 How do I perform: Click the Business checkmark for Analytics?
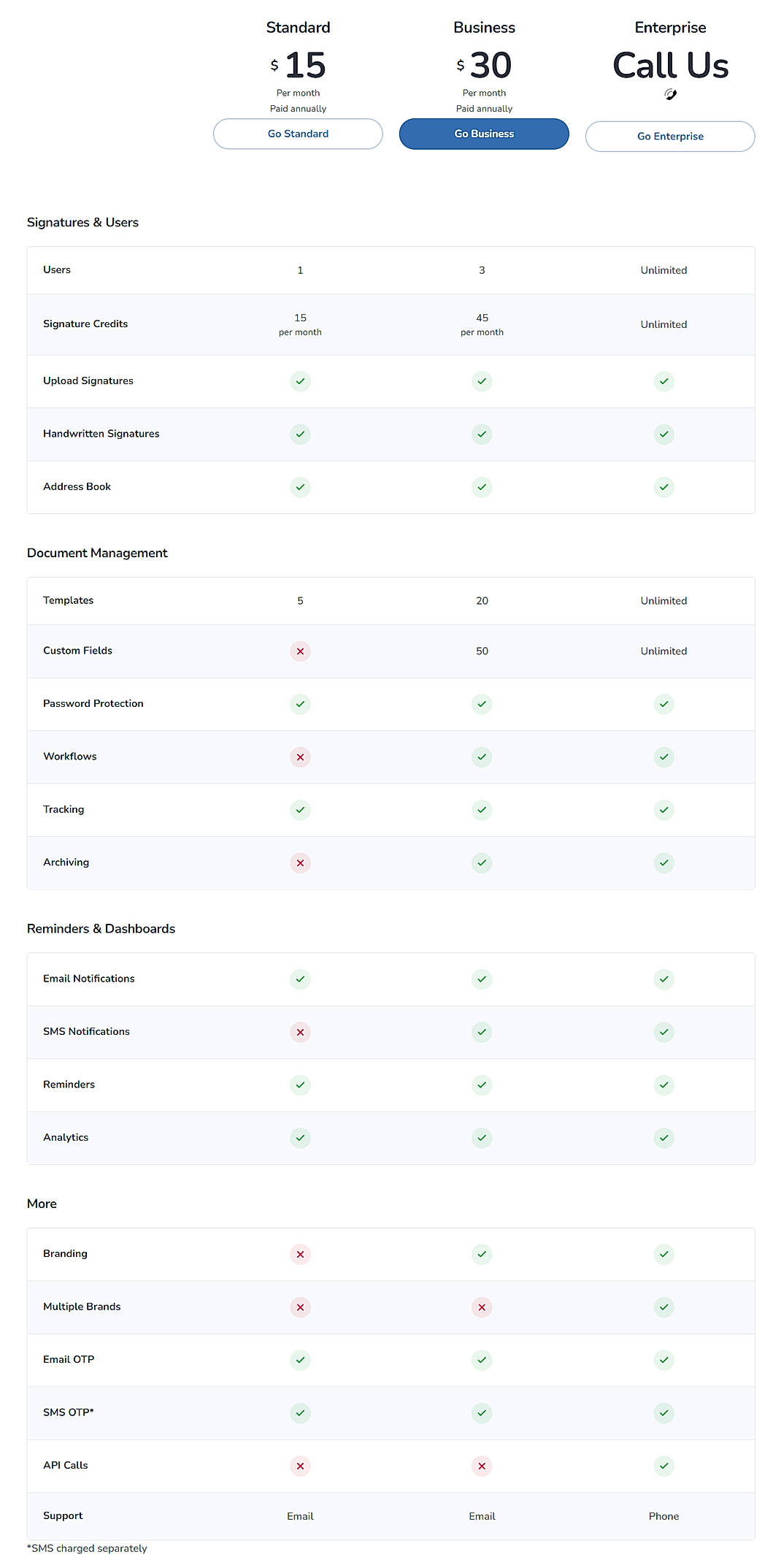coord(482,1138)
